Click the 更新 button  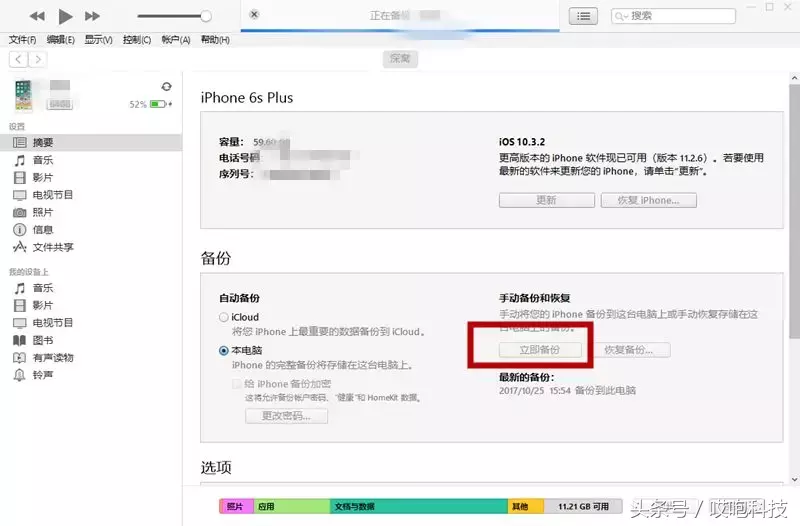(546, 200)
